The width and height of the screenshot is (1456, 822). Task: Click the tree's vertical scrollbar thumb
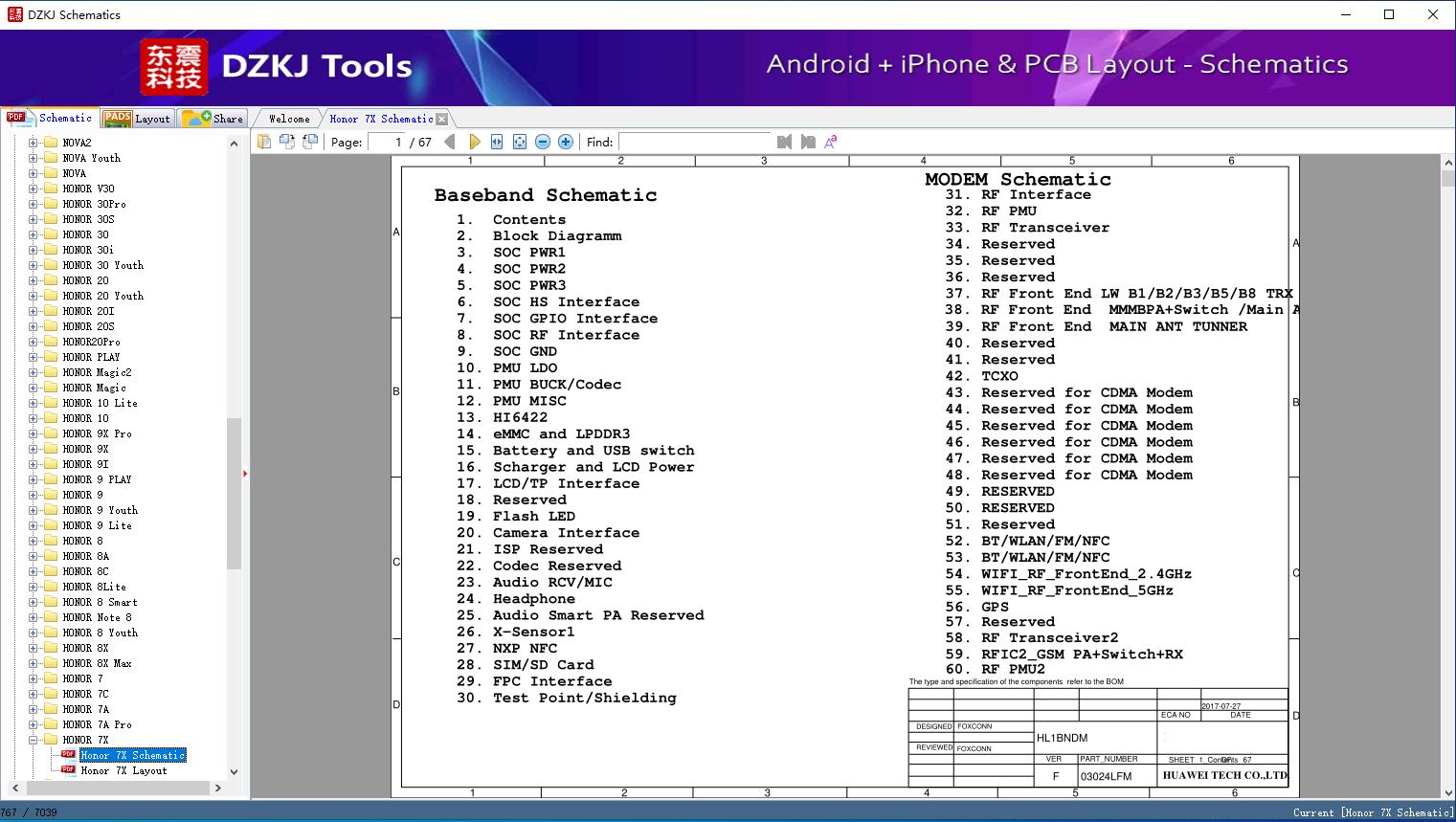pyautogui.click(x=234, y=494)
